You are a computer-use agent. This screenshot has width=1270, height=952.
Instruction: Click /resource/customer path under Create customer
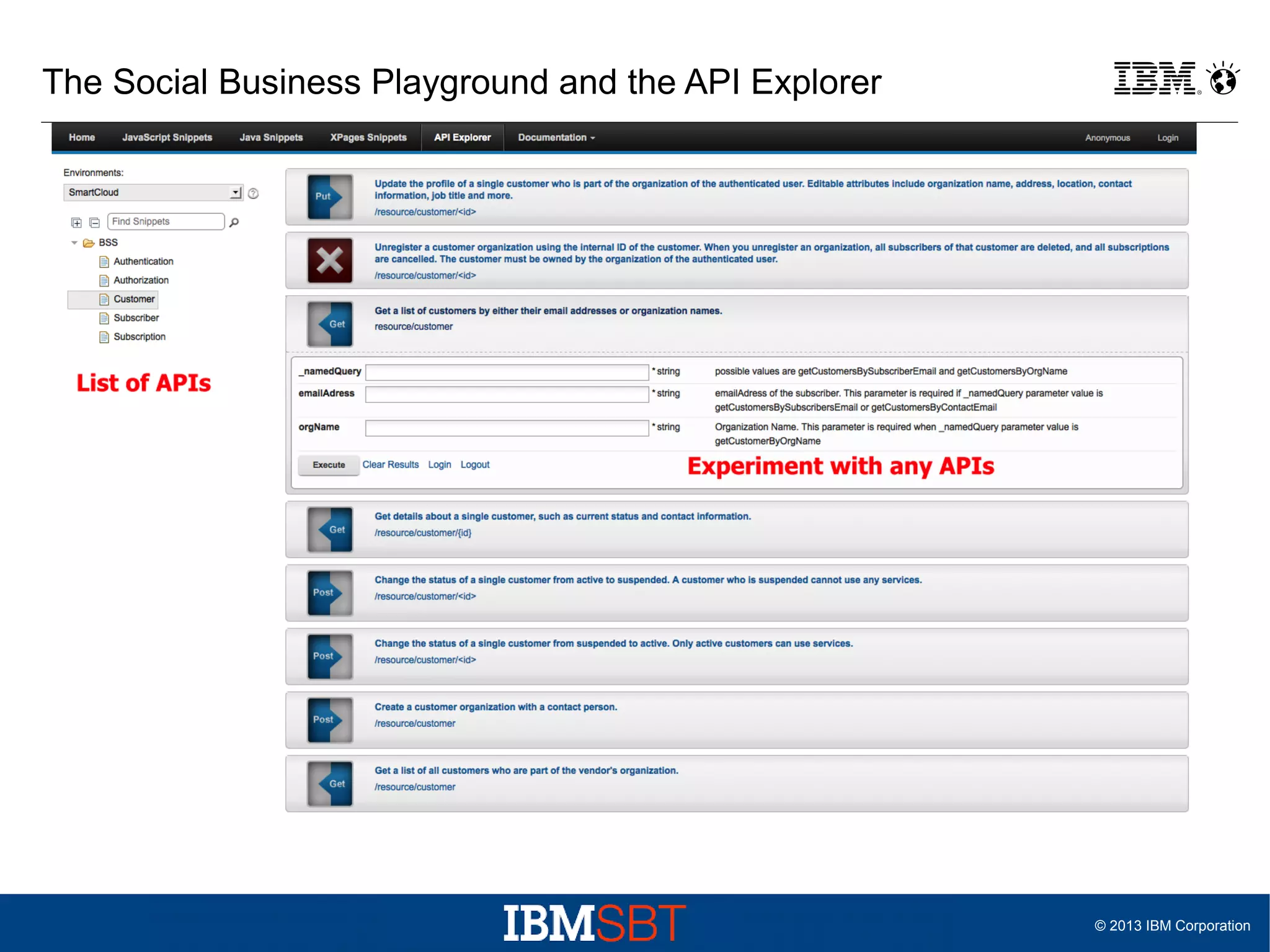pos(415,723)
